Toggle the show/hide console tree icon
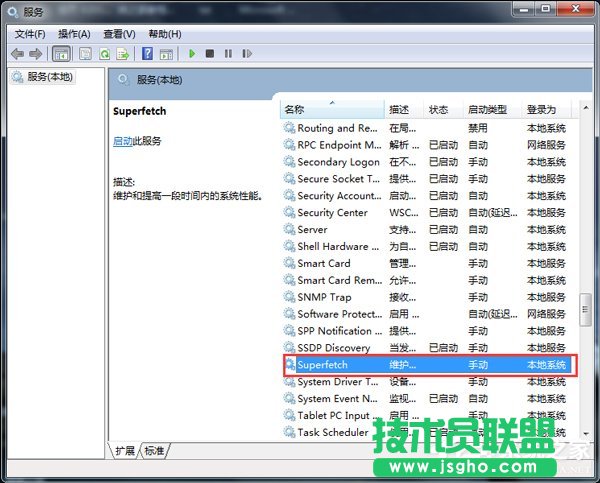The image size is (600, 483). coord(61,54)
